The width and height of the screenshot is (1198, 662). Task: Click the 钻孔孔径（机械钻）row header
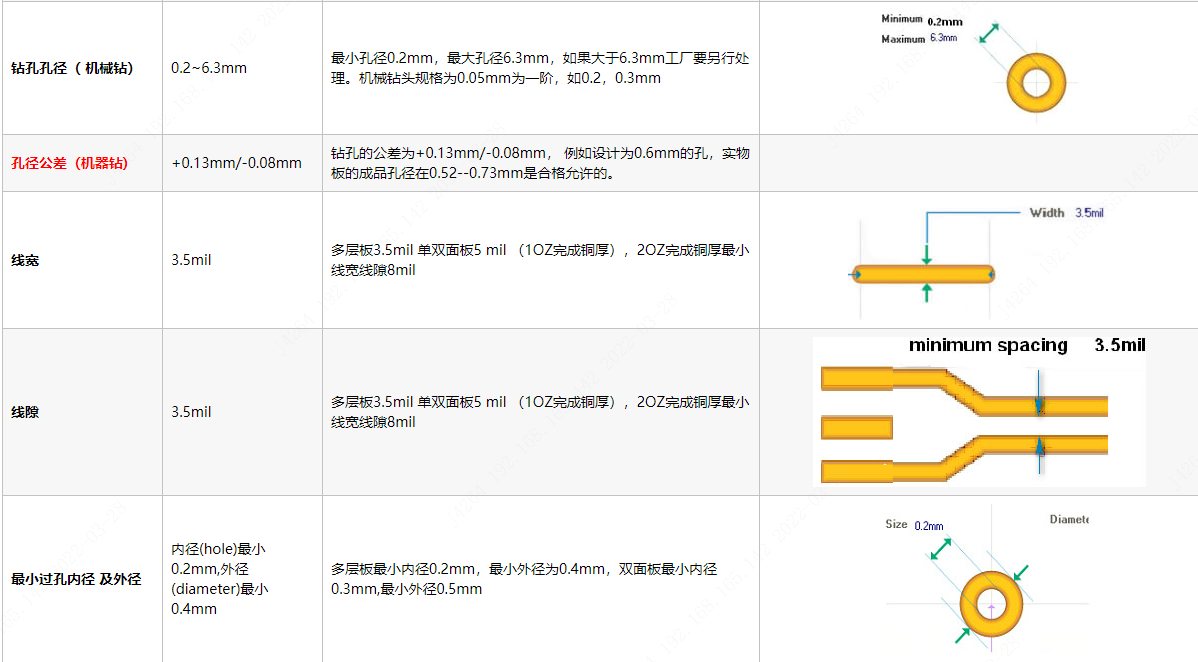pos(72,68)
